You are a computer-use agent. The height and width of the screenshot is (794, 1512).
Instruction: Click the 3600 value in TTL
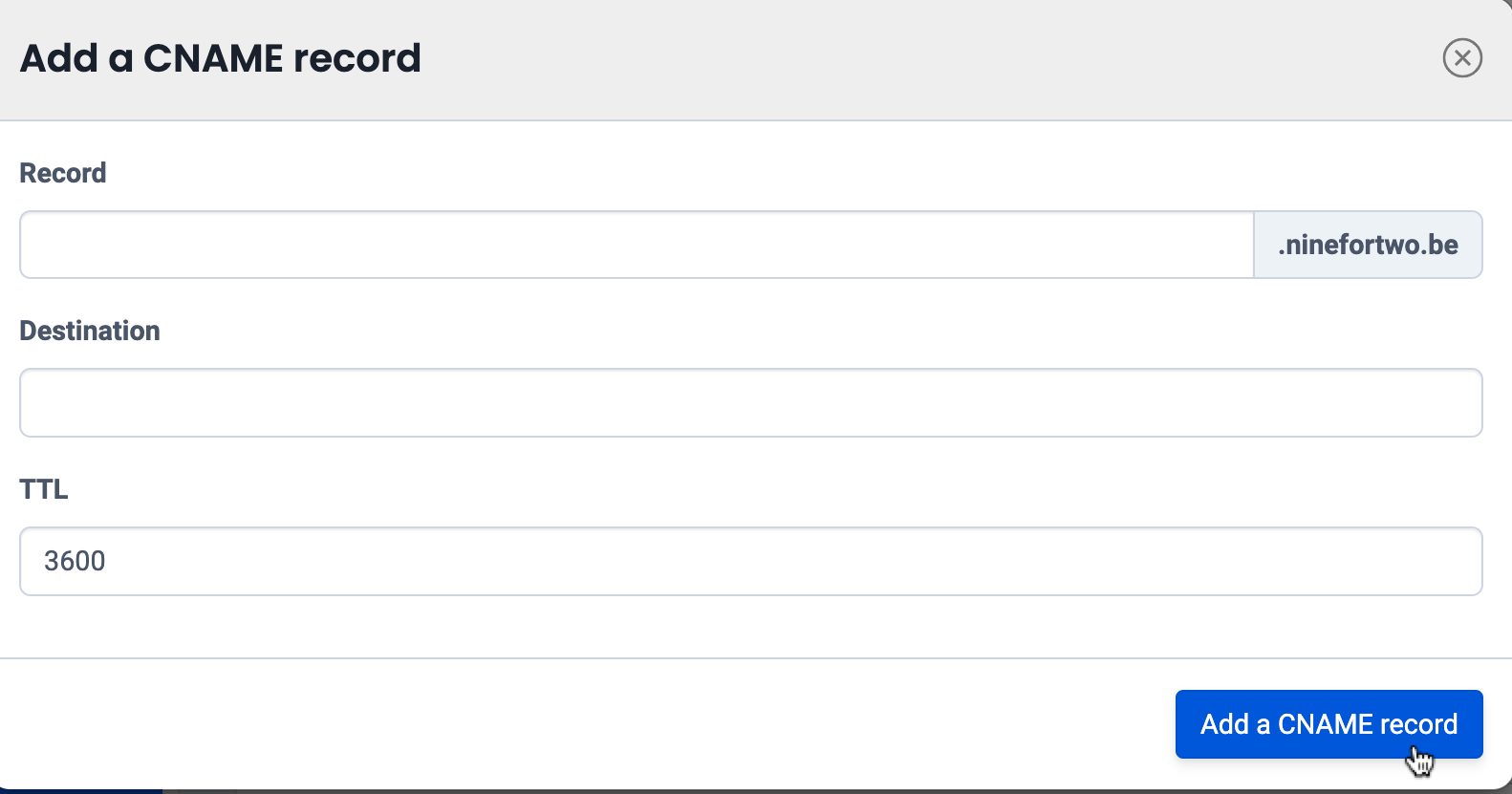pyautogui.click(x=75, y=561)
